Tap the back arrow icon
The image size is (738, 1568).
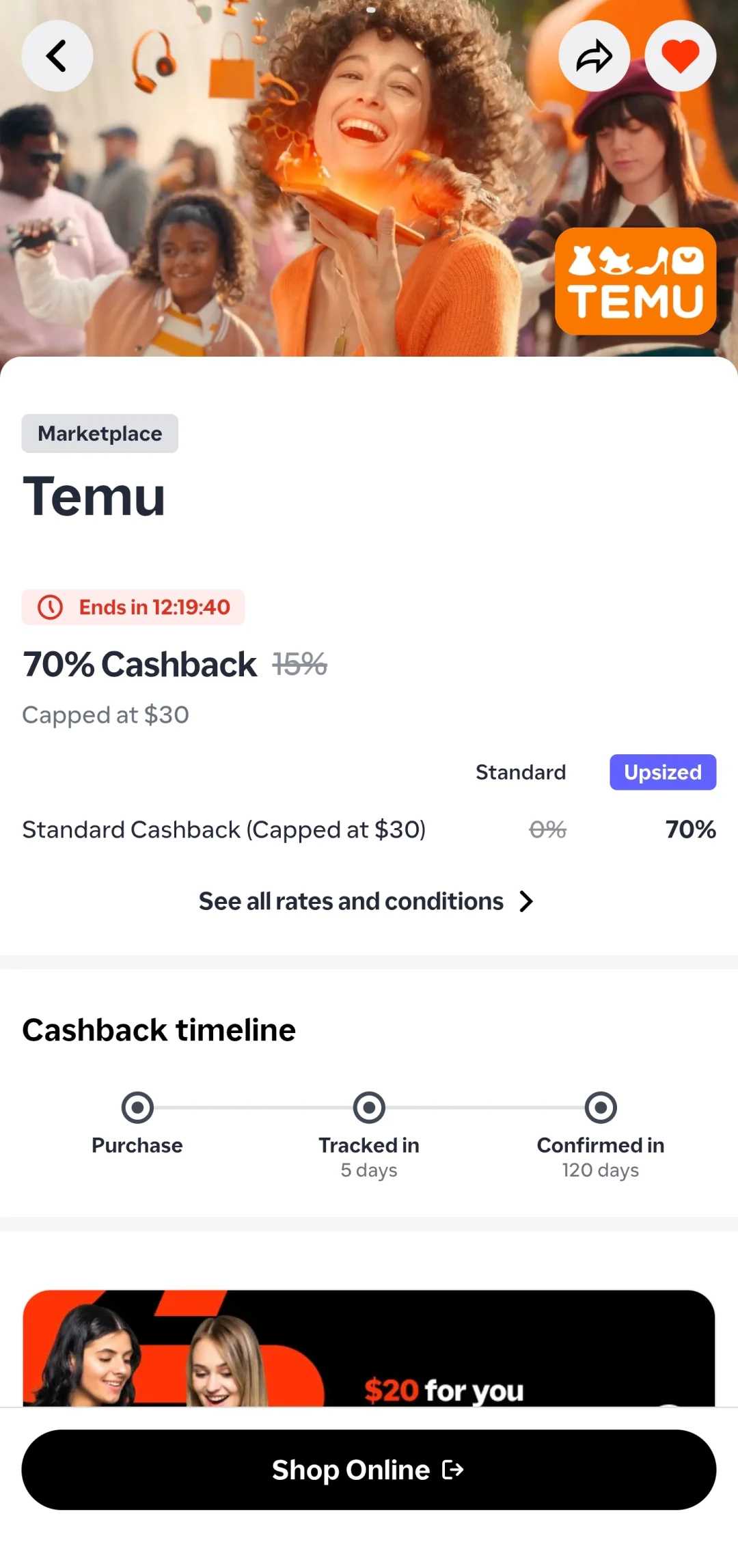(57, 56)
